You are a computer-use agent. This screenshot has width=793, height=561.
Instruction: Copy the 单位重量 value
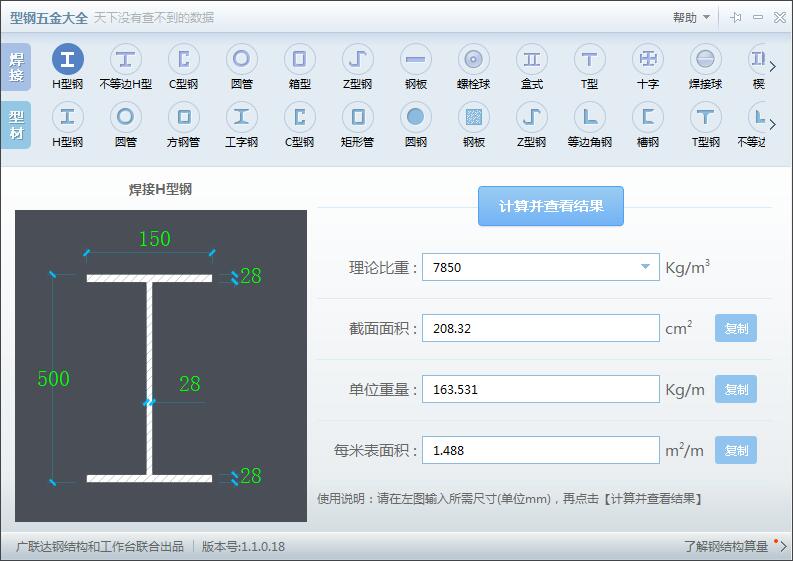(735, 389)
